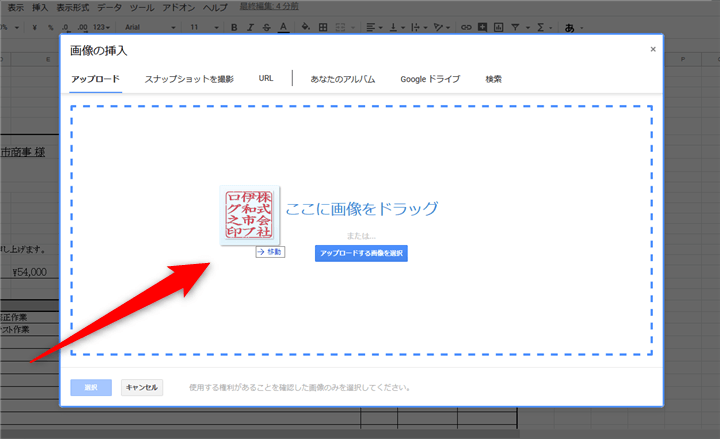Screen dimensions: 720x439
Task: Select the アップロード tab
Action: [96, 79]
